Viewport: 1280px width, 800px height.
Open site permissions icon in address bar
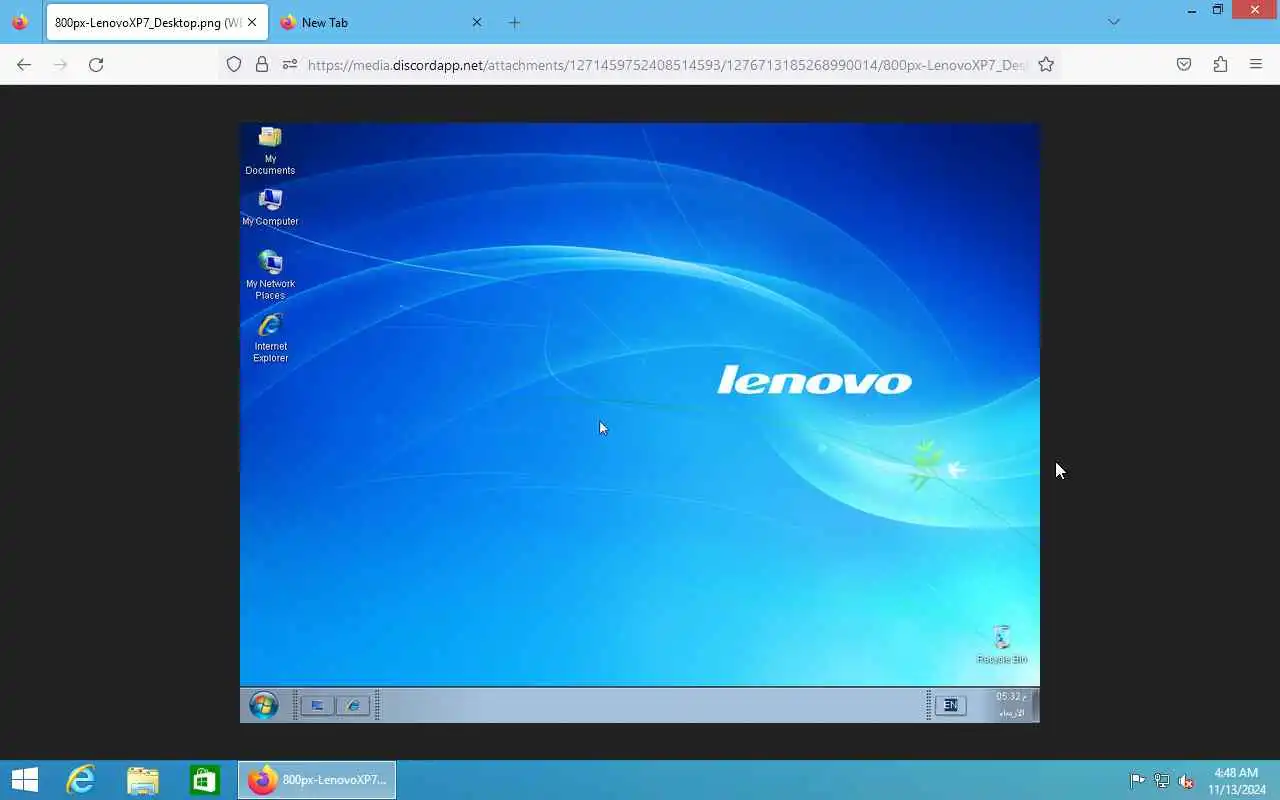[x=290, y=64]
